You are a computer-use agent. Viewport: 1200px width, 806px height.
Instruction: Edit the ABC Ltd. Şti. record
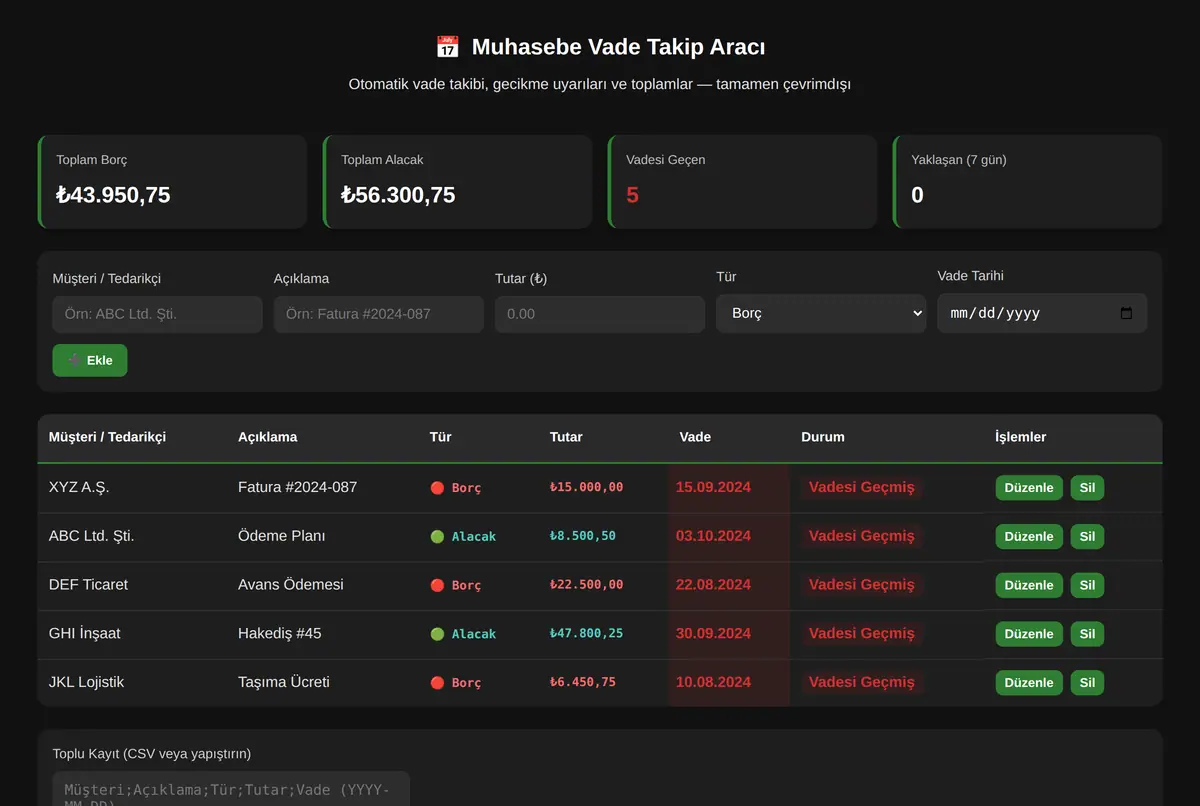[1029, 537]
